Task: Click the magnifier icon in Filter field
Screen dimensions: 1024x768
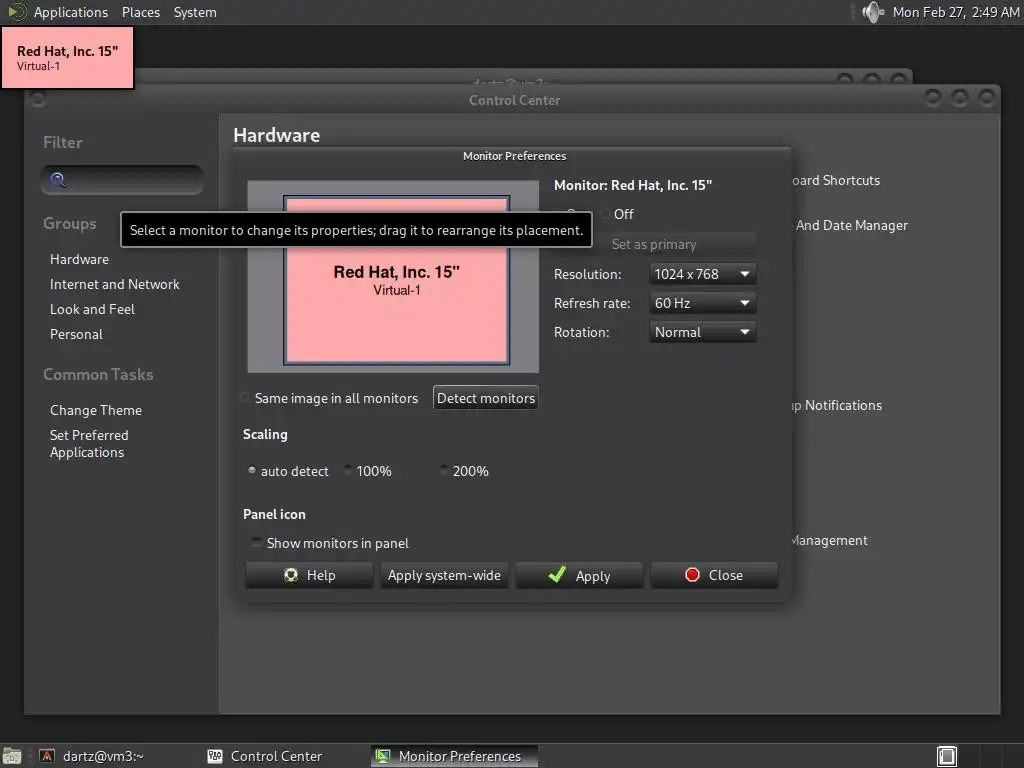Action: click(x=57, y=180)
